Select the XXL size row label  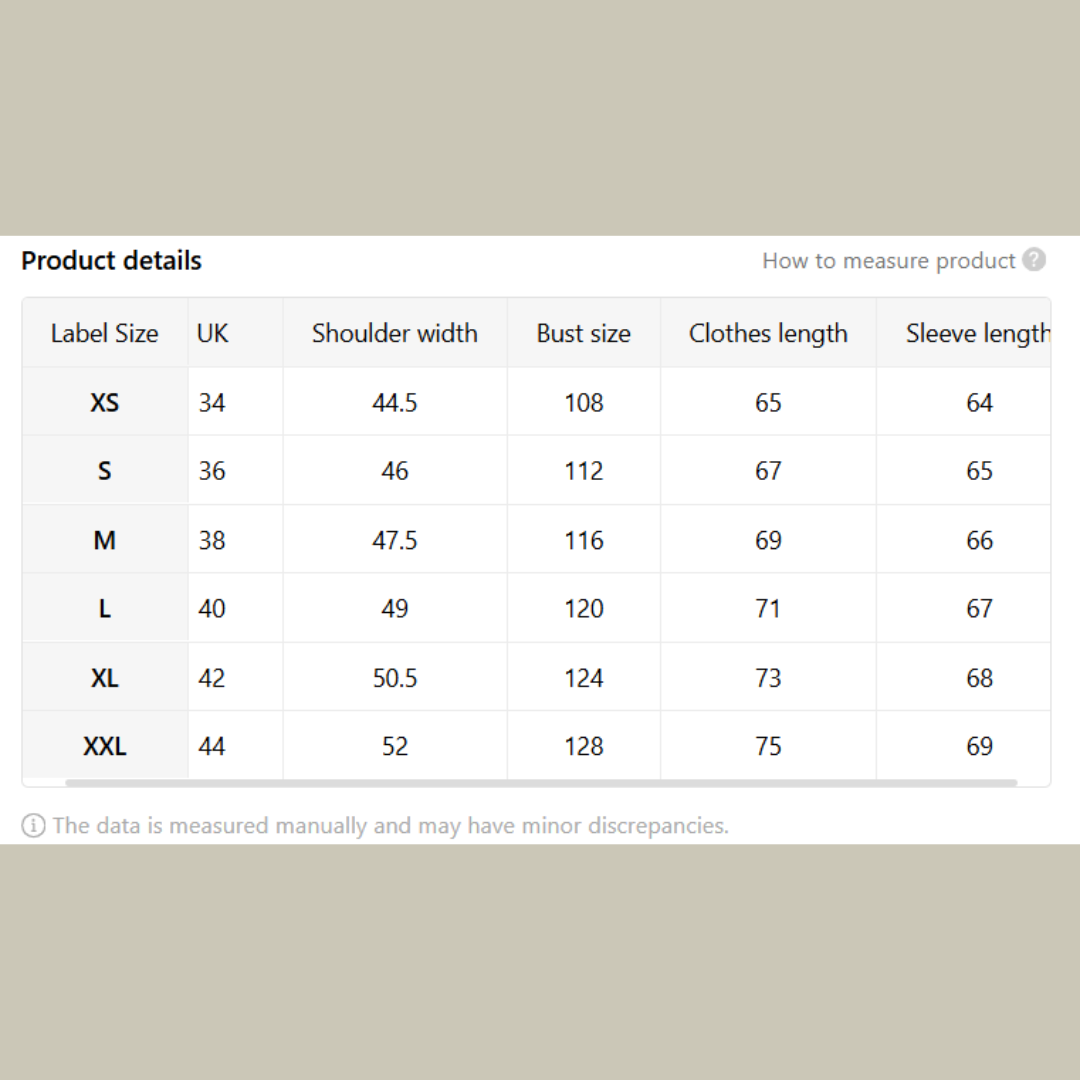[105, 746]
